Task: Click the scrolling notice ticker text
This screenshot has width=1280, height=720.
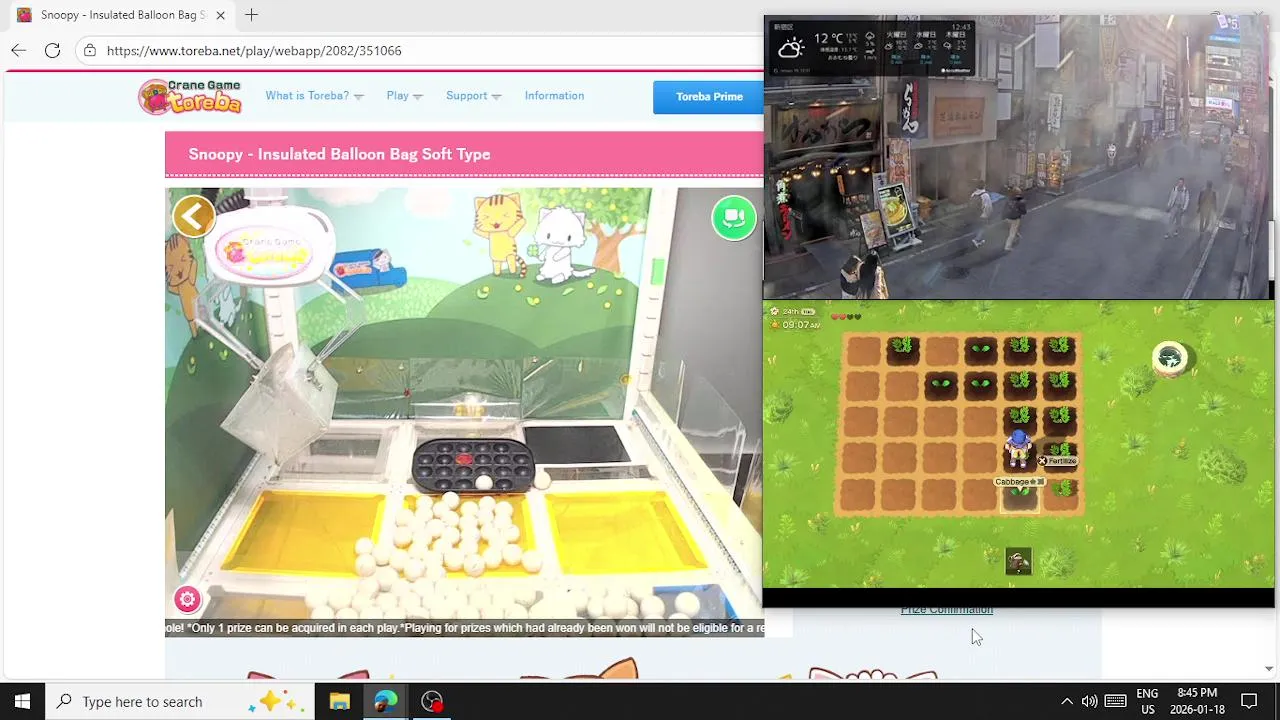Action: (x=464, y=628)
